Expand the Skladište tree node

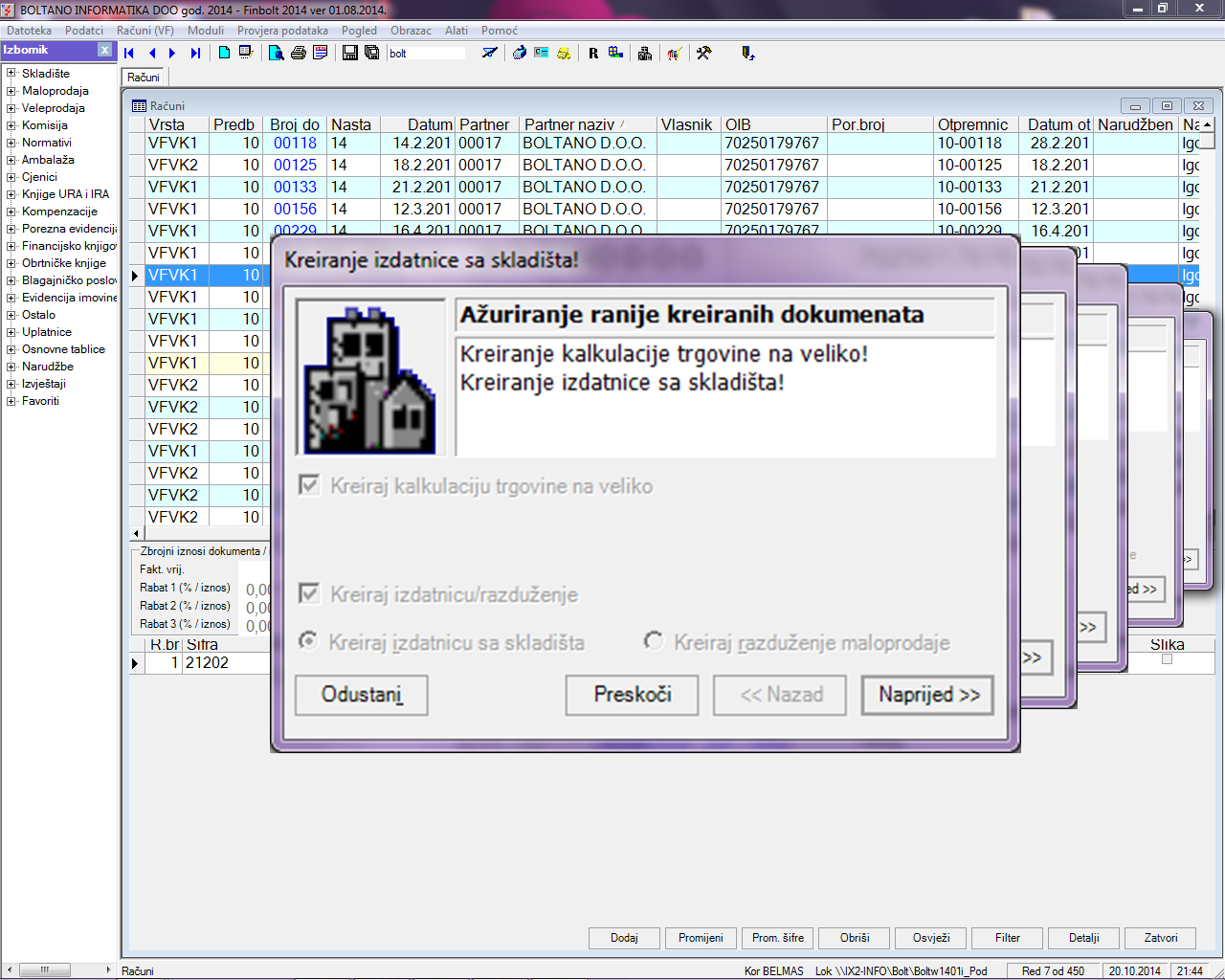(11, 74)
